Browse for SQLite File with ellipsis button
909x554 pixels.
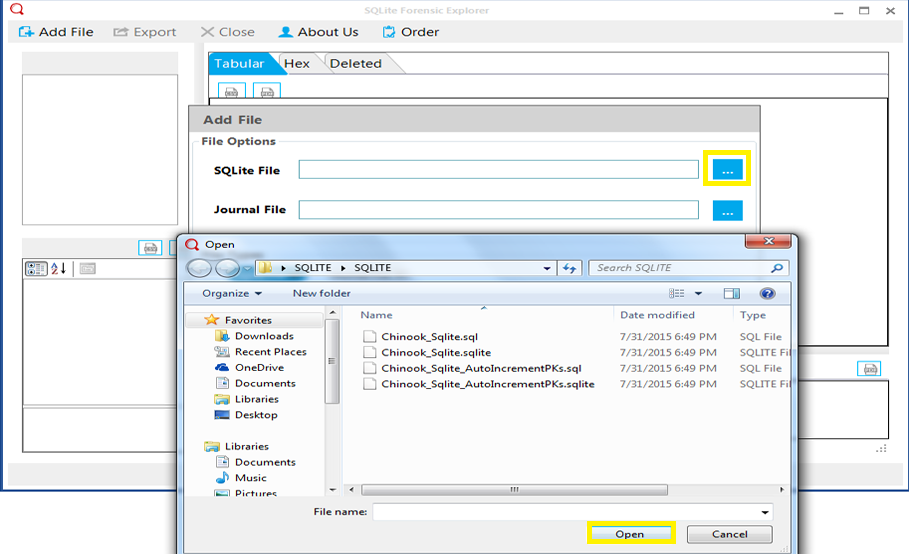tap(727, 169)
